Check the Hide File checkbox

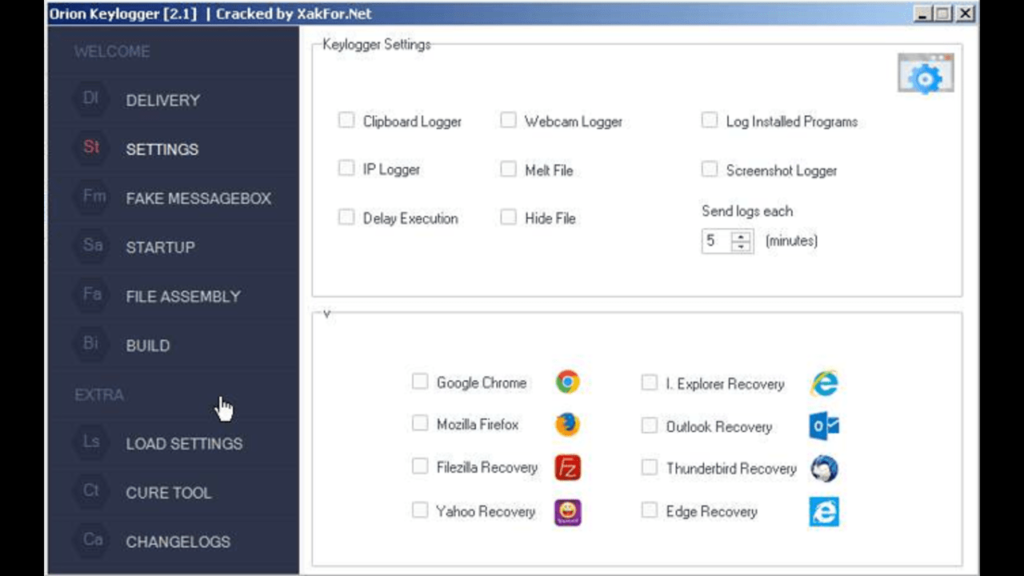(x=508, y=217)
